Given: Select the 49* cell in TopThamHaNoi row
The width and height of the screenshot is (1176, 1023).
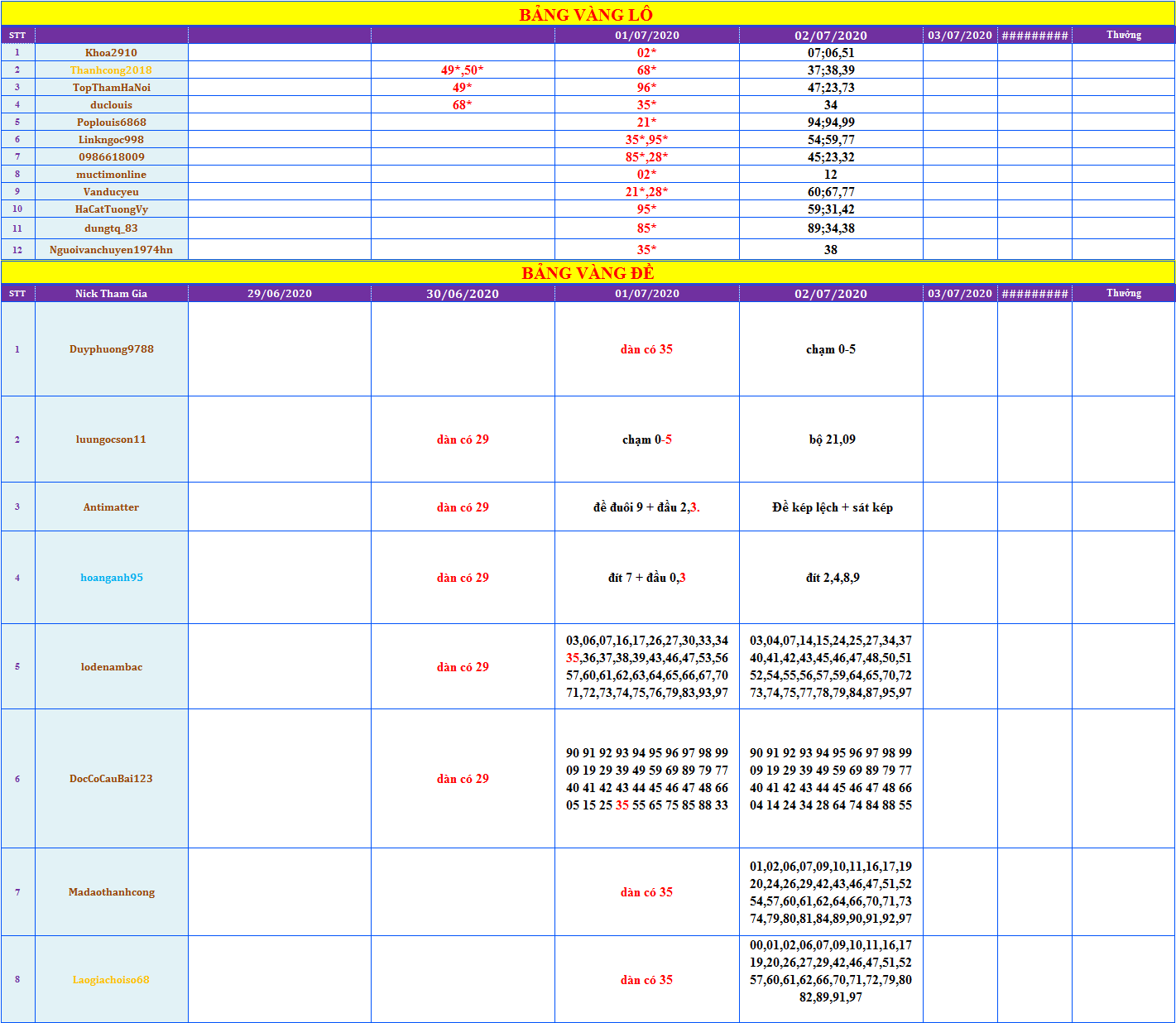Looking at the screenshot, I should point(463,87).
